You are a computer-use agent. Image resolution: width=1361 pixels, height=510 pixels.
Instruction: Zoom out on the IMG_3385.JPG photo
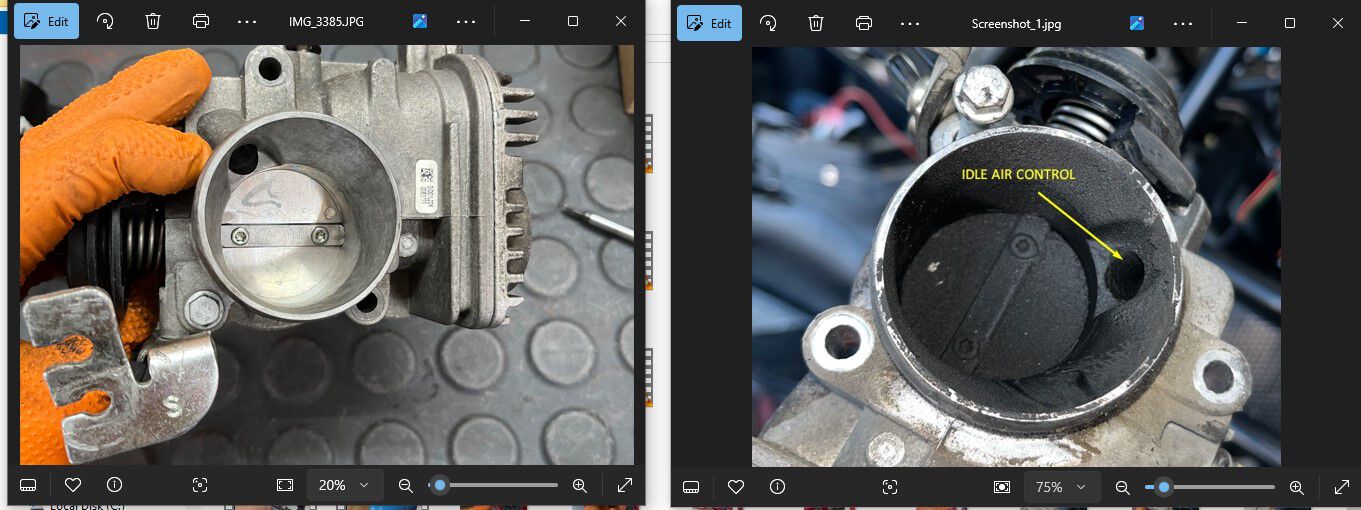pos(405,485)
